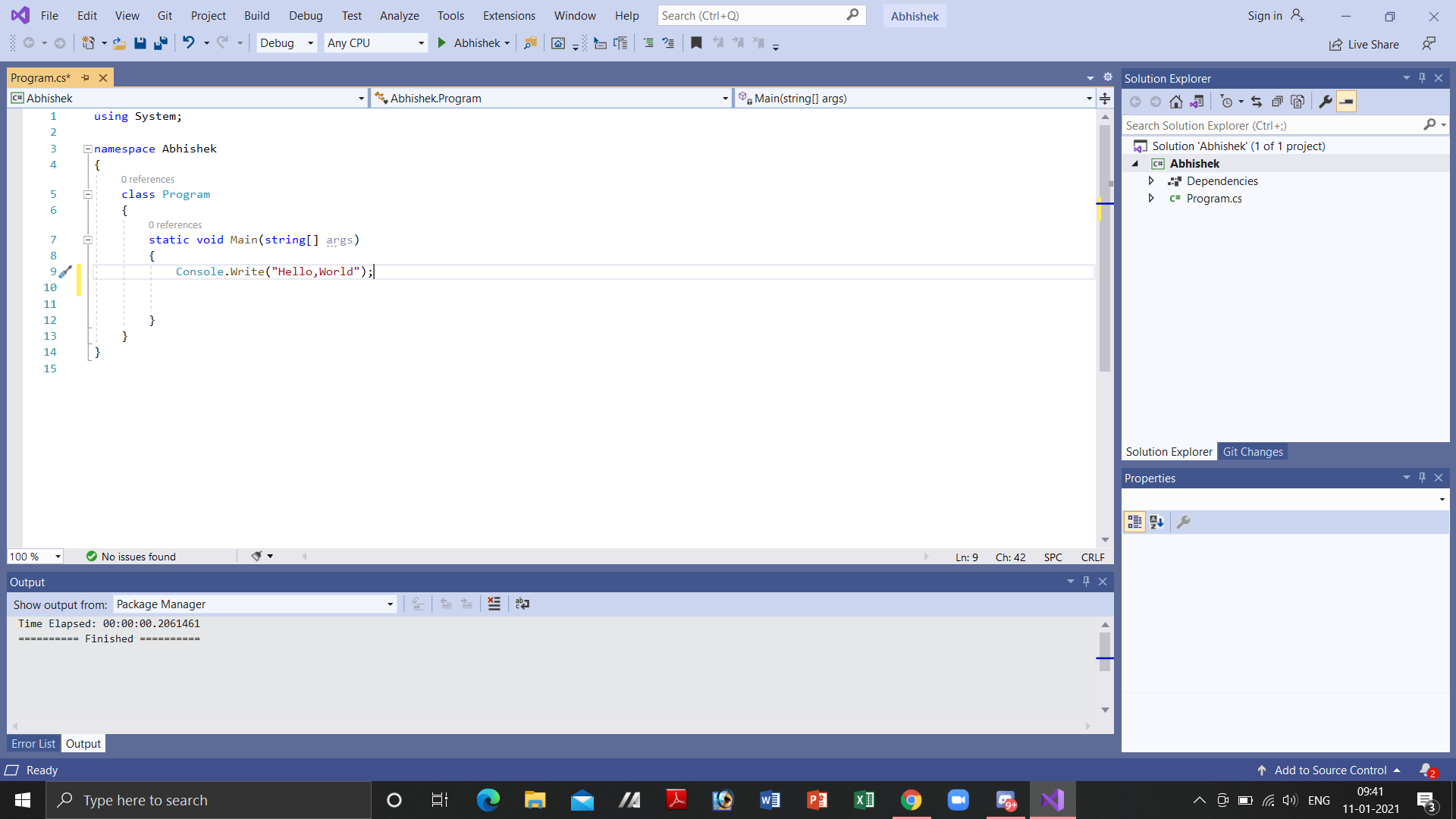Open Show output from Package Manager dropdown
Screen dimensions: 1456x819
pos(255,604)
